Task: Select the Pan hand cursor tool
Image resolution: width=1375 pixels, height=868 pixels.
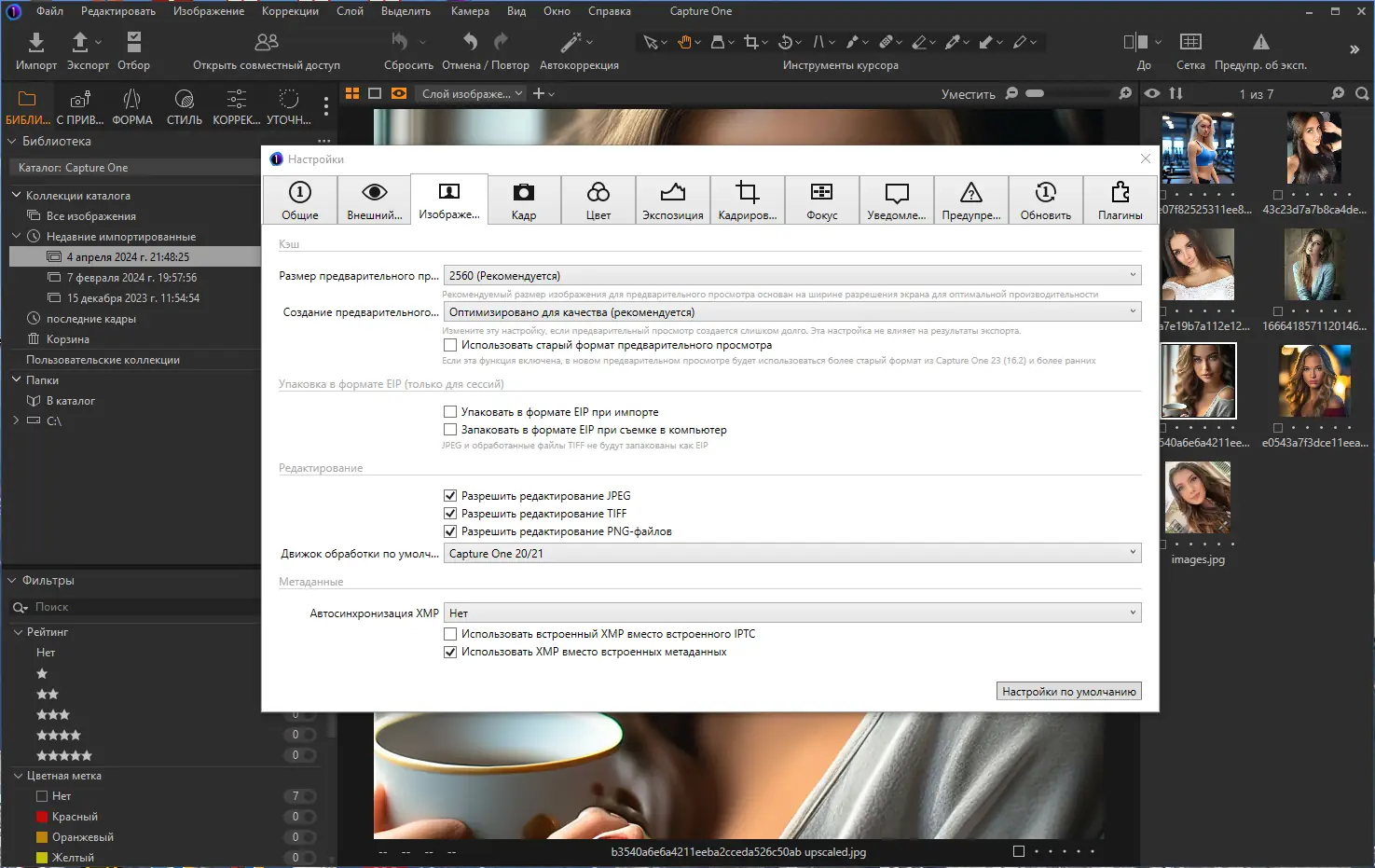Action: [x=685, y=42]
